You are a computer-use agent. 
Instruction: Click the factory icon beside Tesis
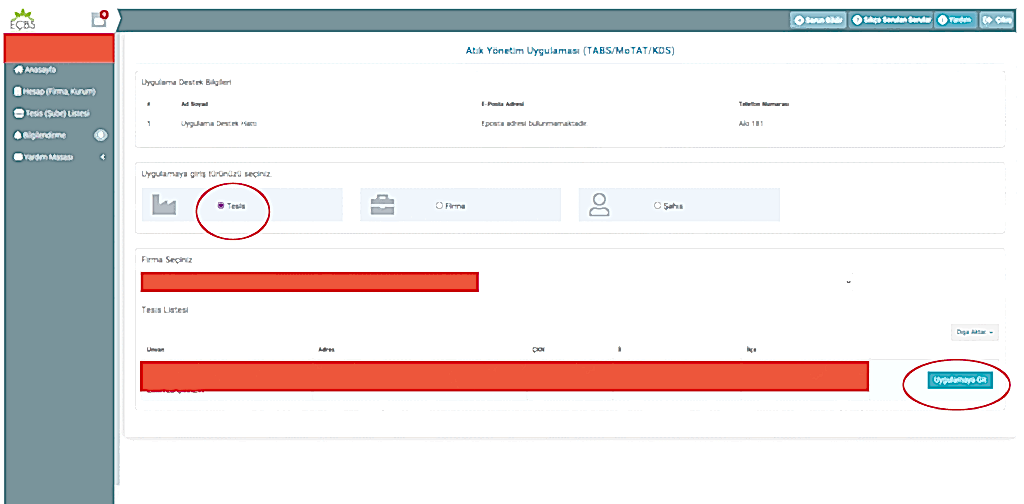(162, 204)
